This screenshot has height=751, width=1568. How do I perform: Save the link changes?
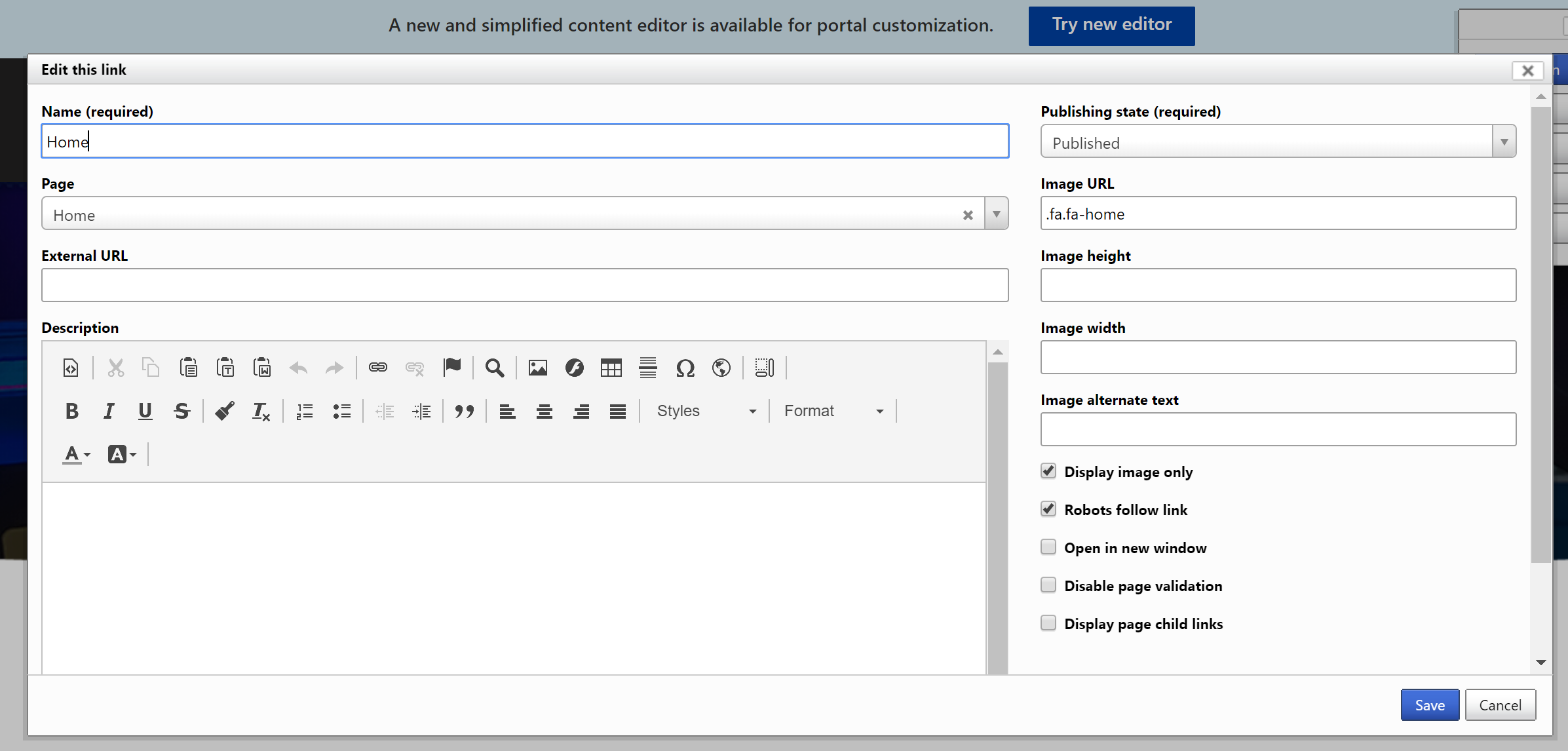(x=1430, y=704)
